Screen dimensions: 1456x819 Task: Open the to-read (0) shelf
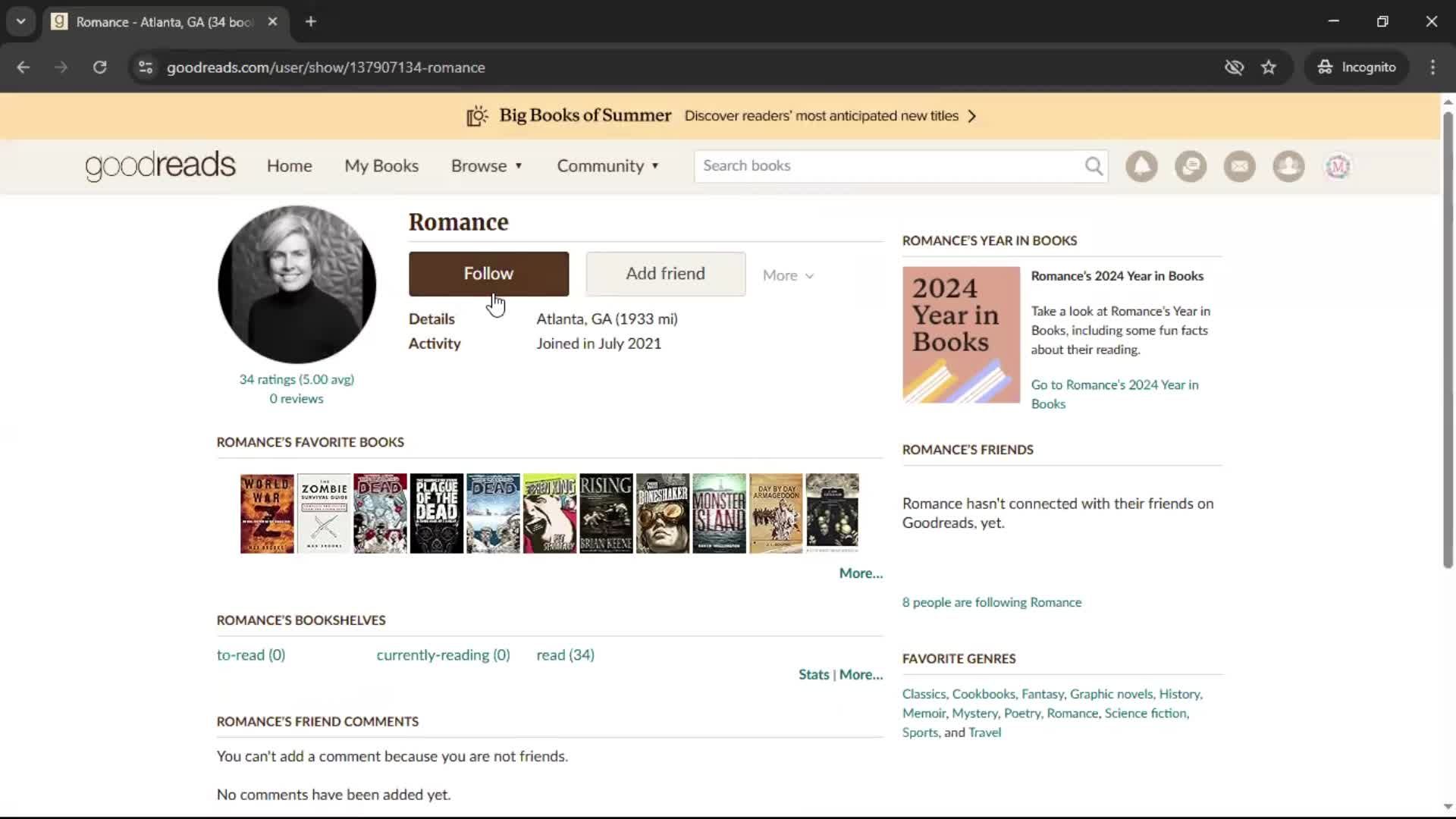251,655
